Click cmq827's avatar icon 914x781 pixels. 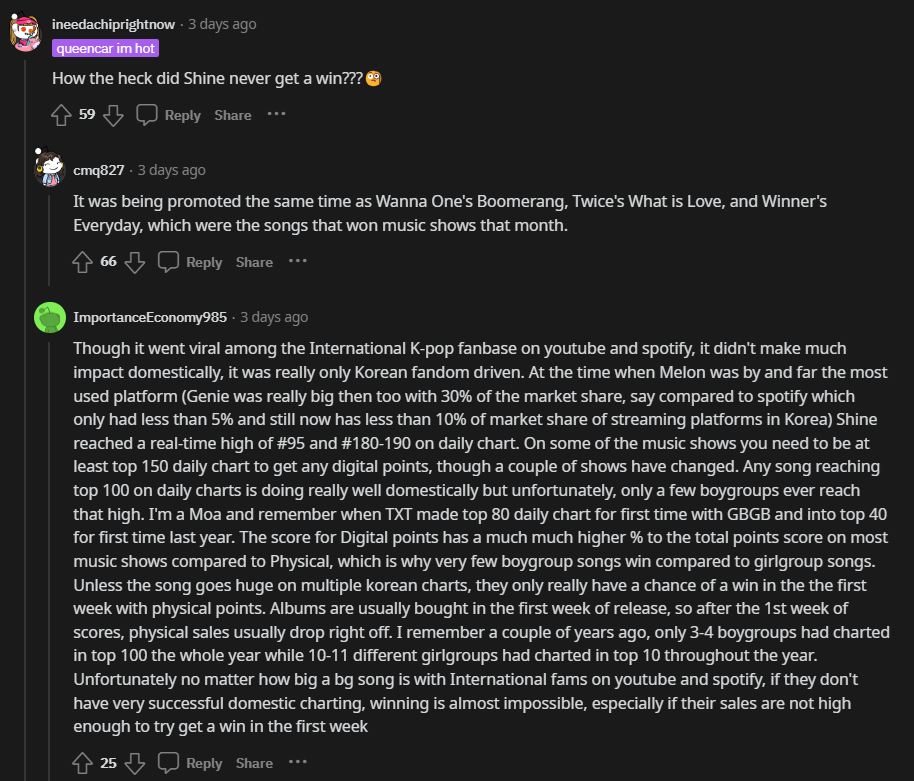49,168
